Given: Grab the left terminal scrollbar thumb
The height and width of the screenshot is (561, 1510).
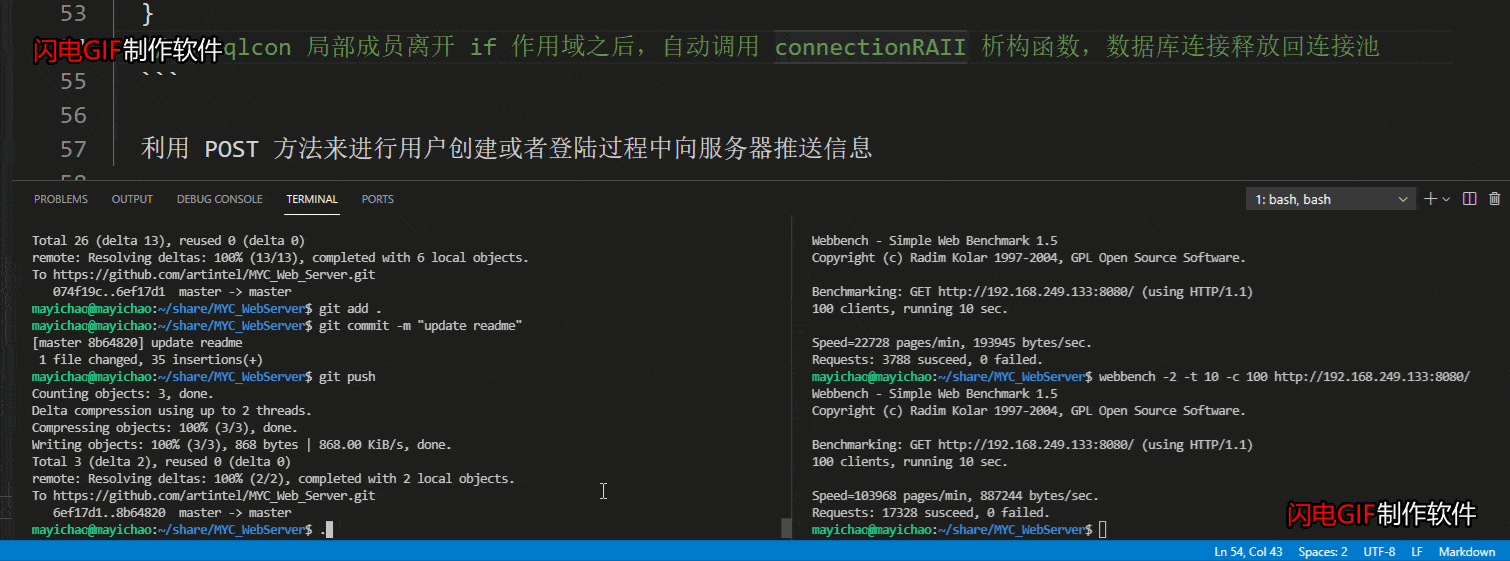Looking at the screenshot, I should (x=786, y=529).
